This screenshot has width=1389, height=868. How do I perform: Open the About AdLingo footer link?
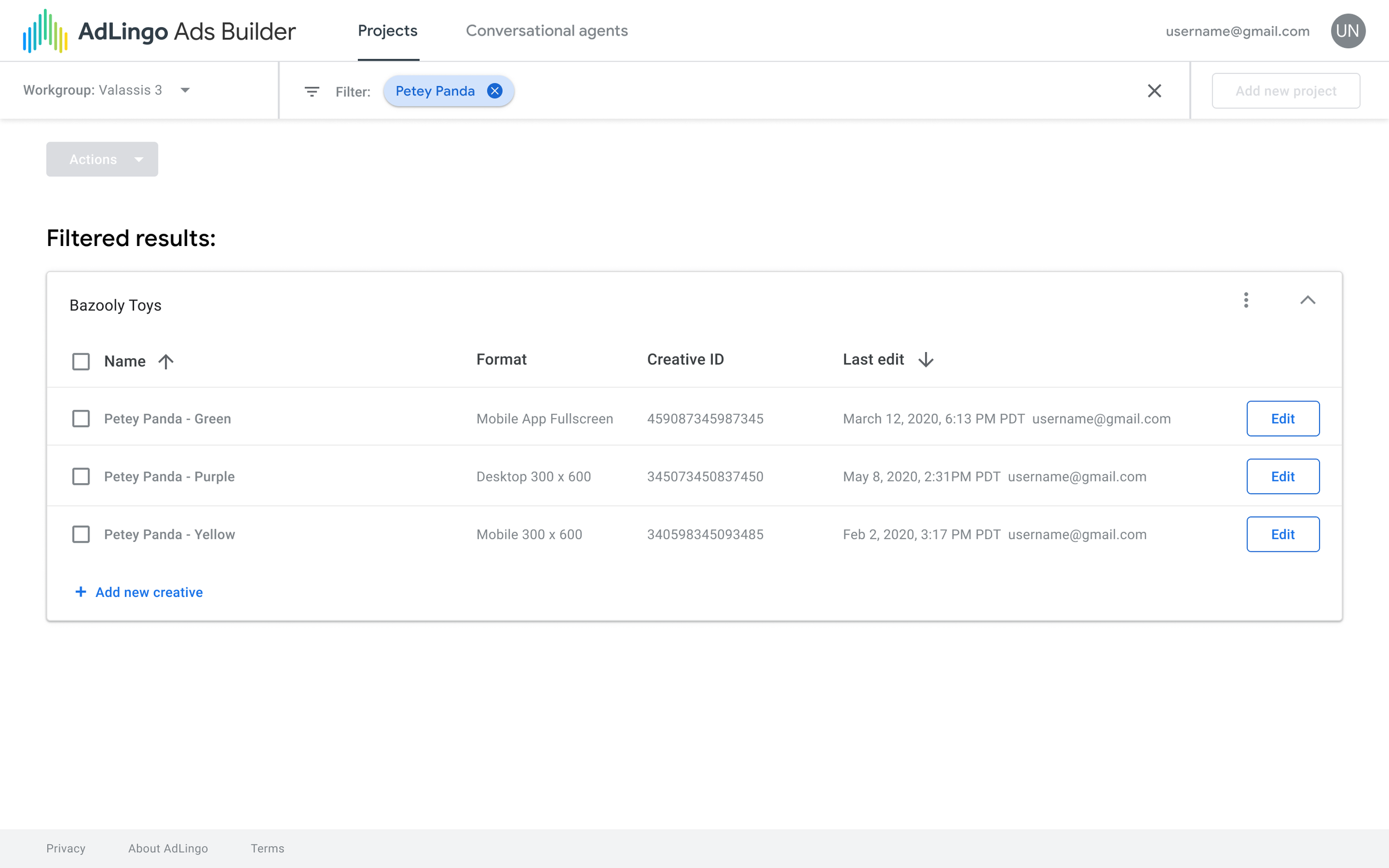168,848
